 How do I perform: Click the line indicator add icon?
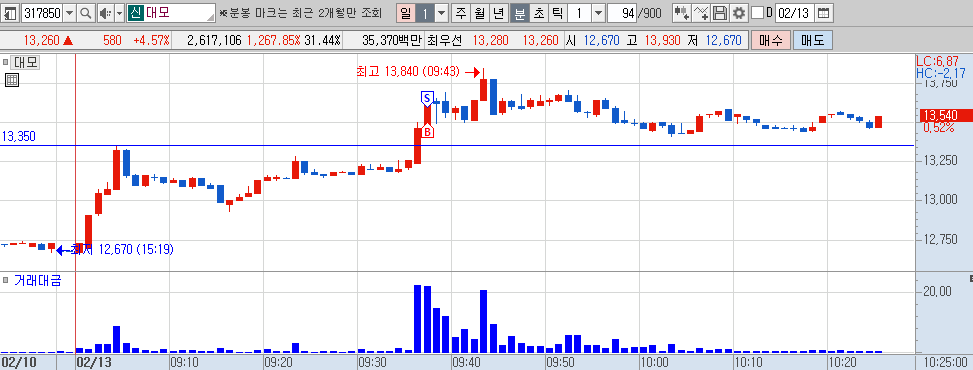[x=701, y=12]
